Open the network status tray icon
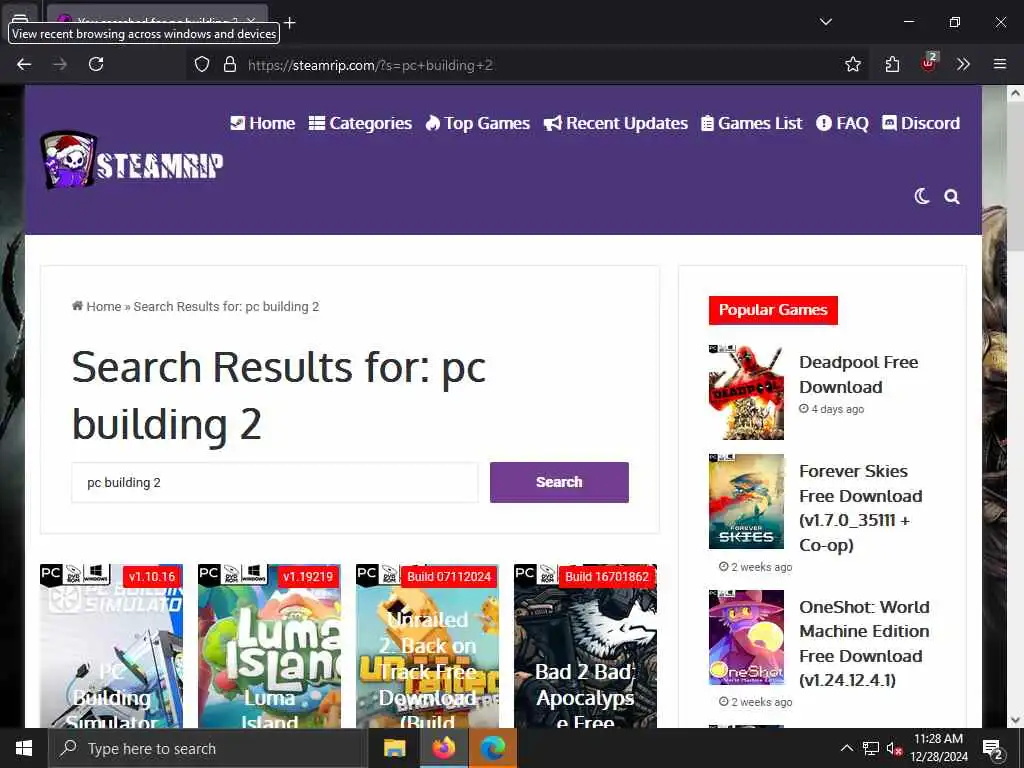The image size is (1024, 768). pyautogui.click(x=871, y=748)
